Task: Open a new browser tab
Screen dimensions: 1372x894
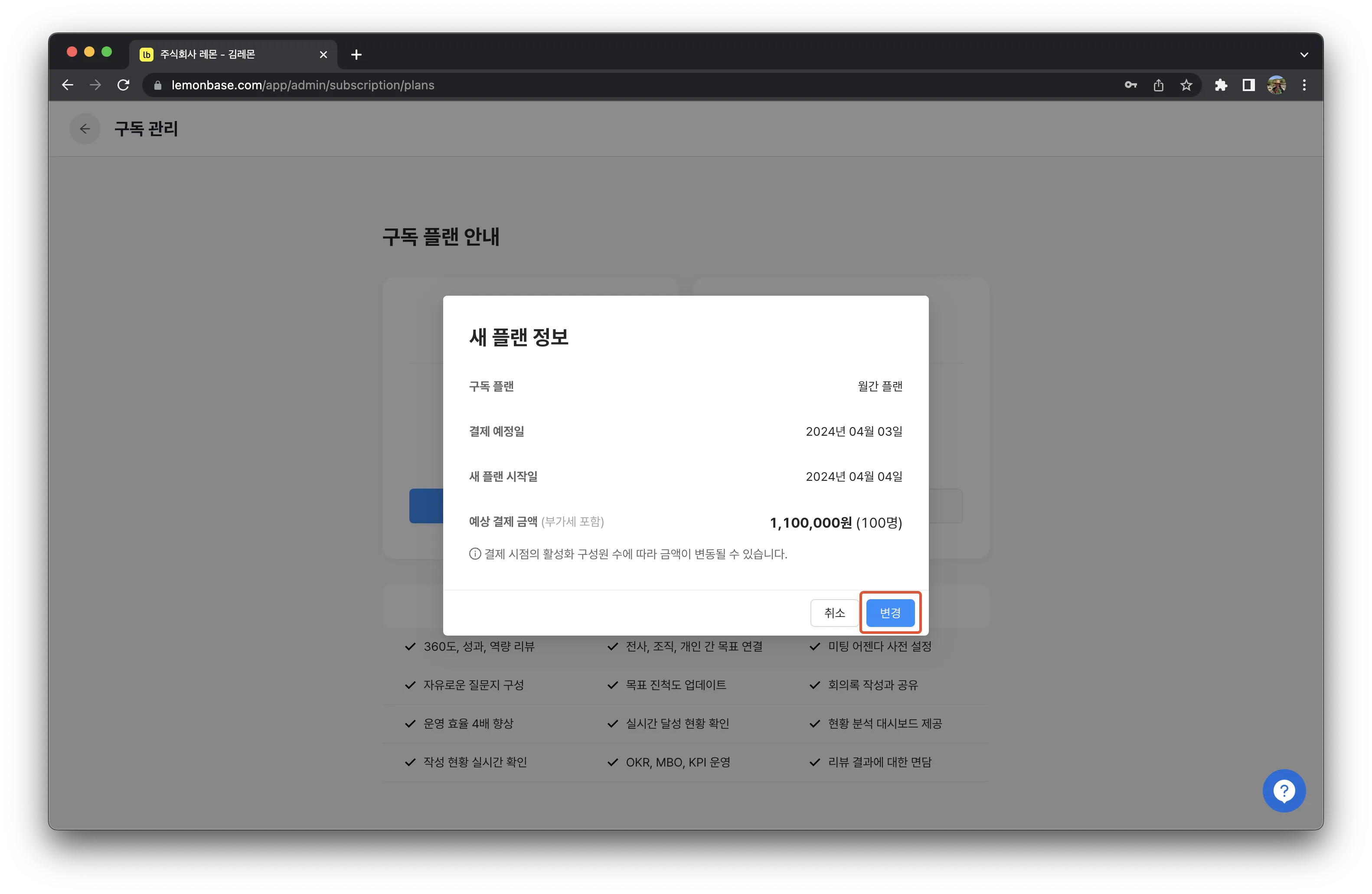Action: 356,54
